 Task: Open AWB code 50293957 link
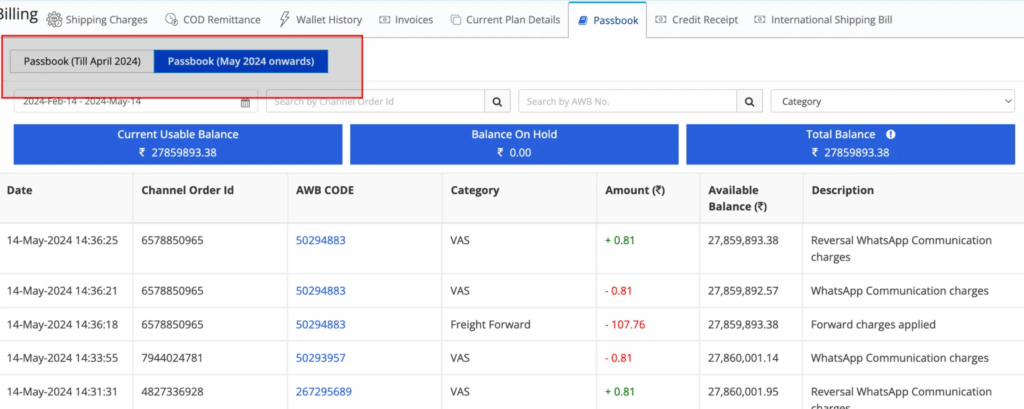pyautogui.click(x=321, y=358)
